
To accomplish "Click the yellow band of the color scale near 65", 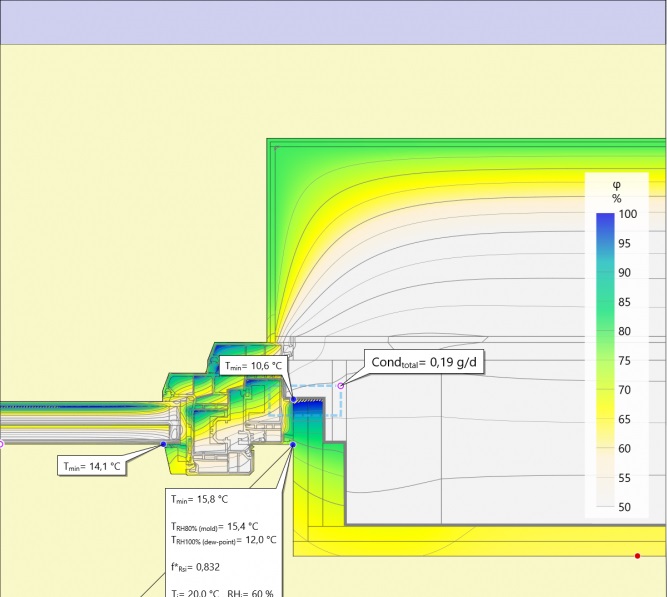I will [x=604, y=420].
